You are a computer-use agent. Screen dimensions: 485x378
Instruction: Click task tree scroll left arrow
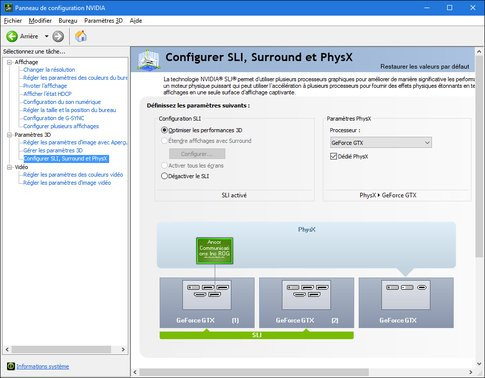[x=7, y=349]
